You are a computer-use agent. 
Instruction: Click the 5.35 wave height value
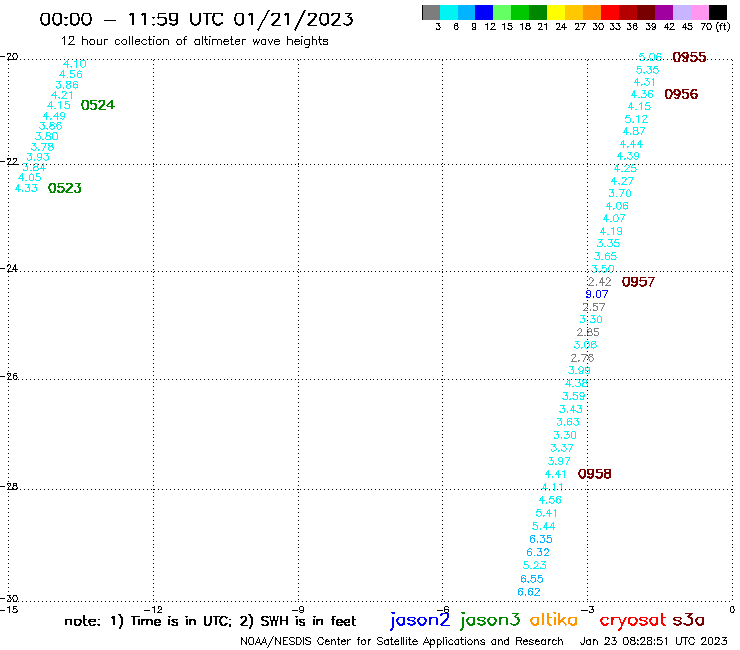click(x=648, y=70)
